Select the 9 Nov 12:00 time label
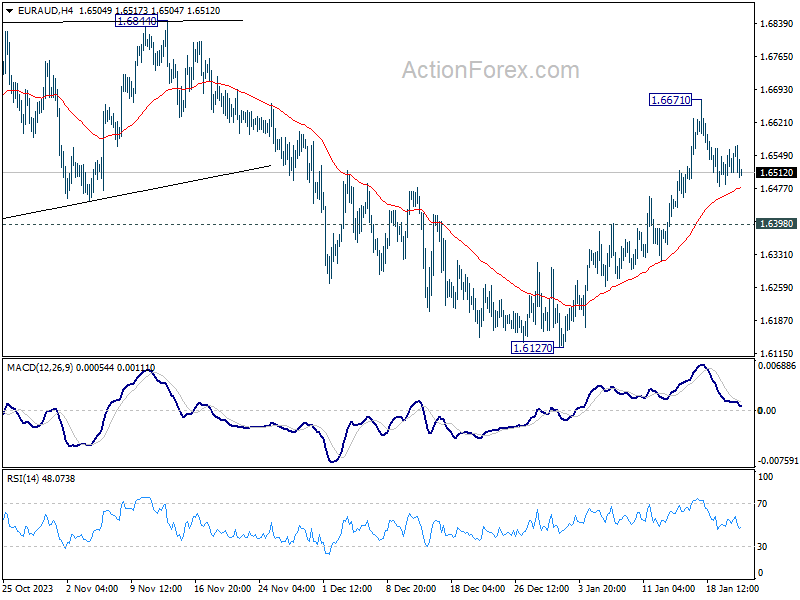Viewport: 800px width, 600px height. 156,588
